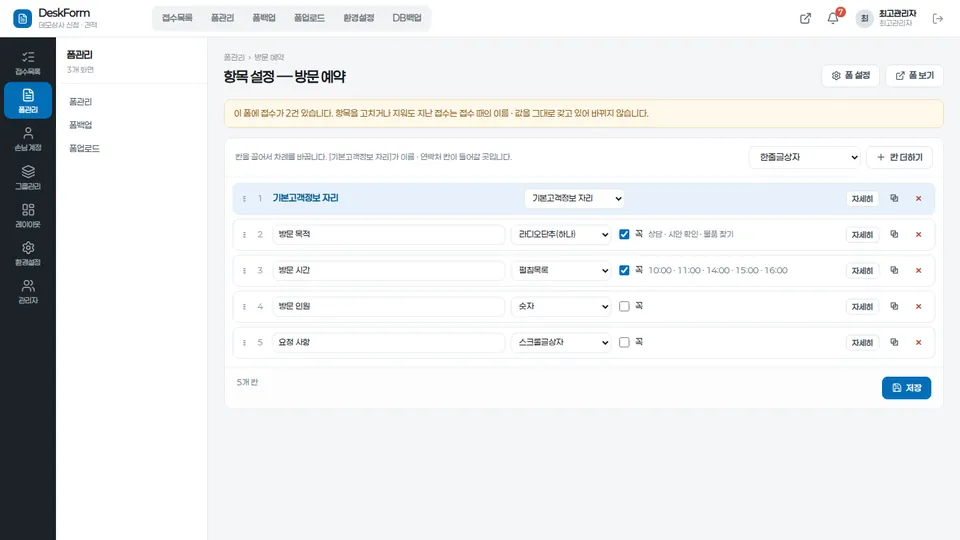
Task: Click the 폼 설정 button
Action: 850,75
